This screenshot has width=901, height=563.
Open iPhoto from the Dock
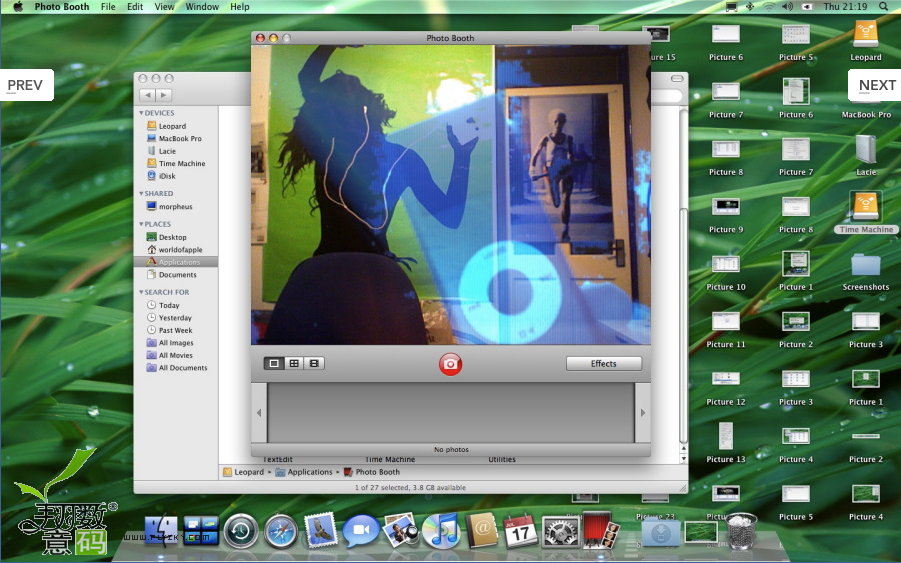pyautogui.click(x=401, y=530)
